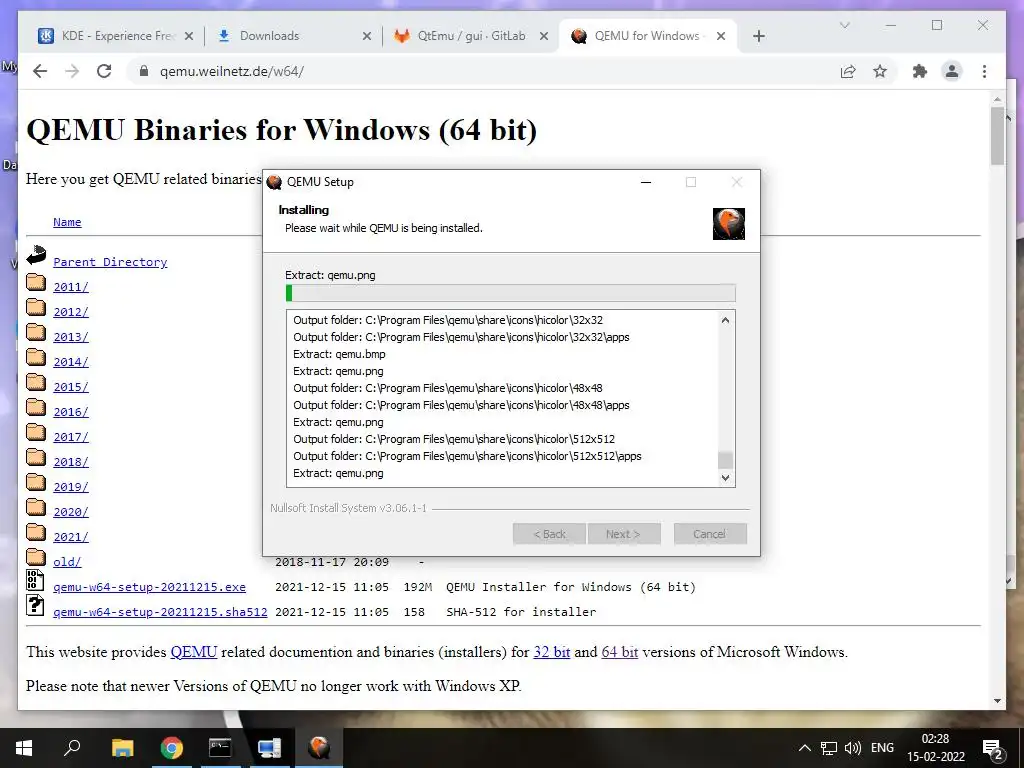The width and height of the screenshot is (1024, 768).
Task: Click folder icon beside 2016/
Action: coord(36,407)
